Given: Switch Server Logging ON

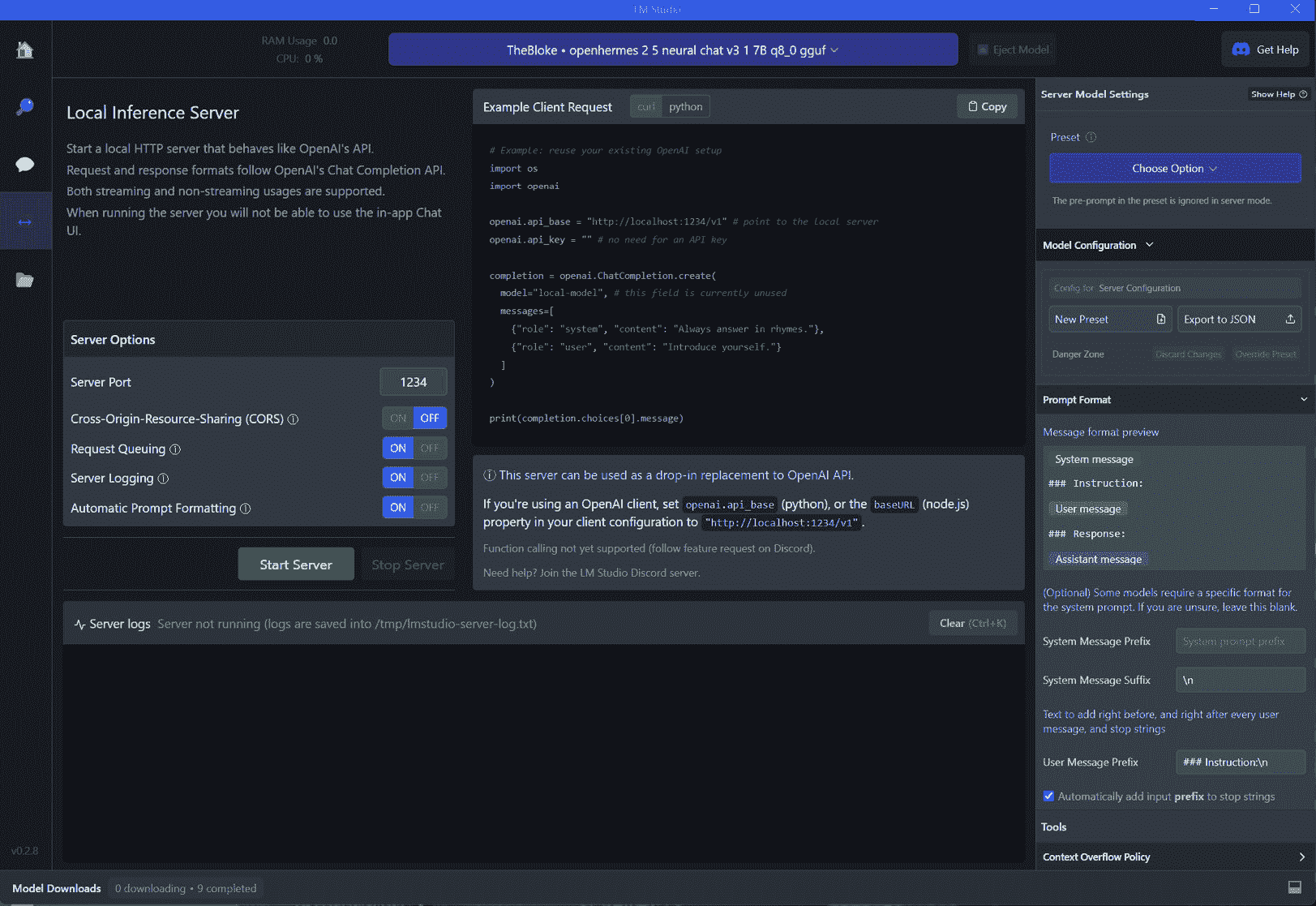Looking at the screenshot, I should tap(398, 478).
